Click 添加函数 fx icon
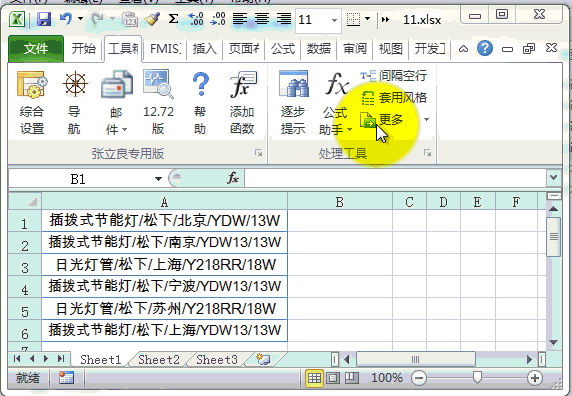 tap(243, 84)
